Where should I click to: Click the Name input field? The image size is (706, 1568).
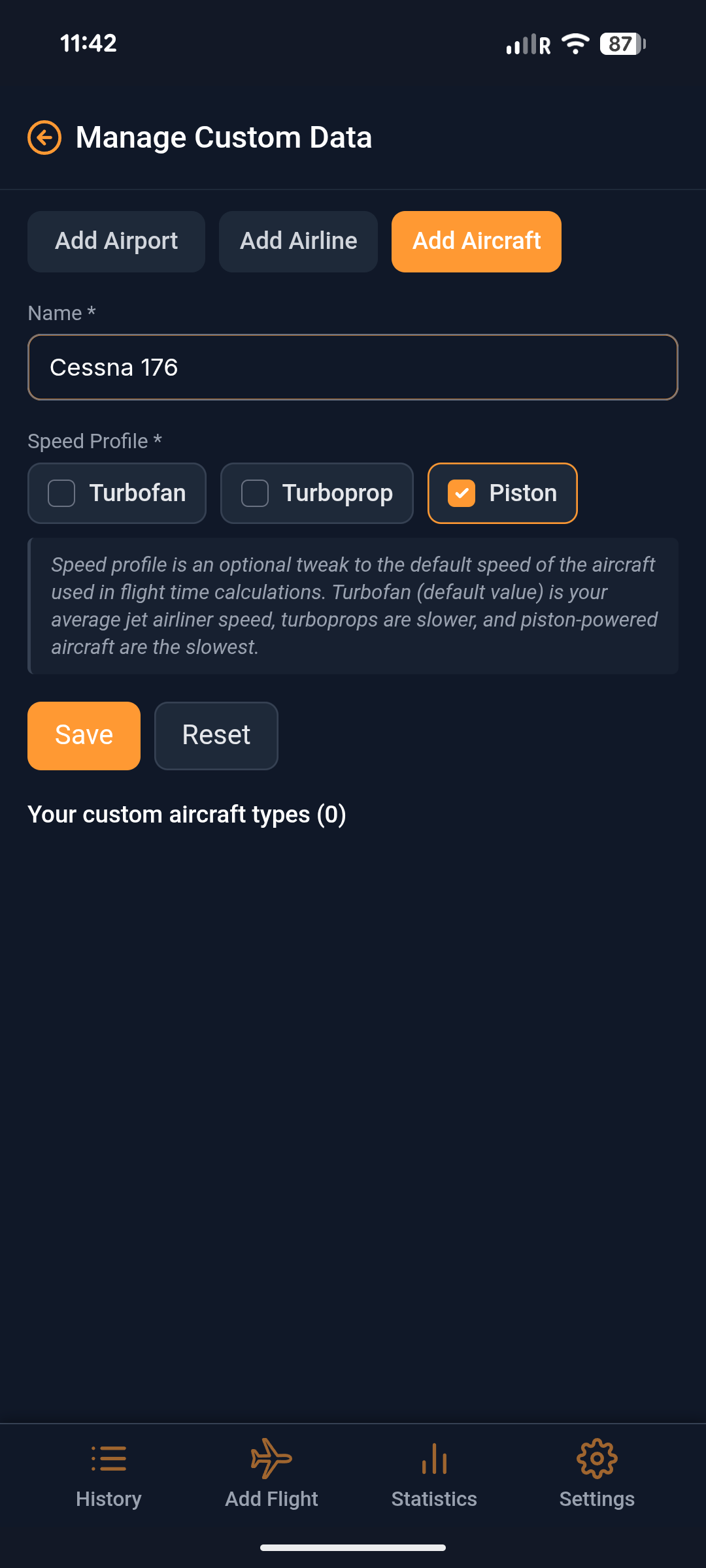(353, 367)
